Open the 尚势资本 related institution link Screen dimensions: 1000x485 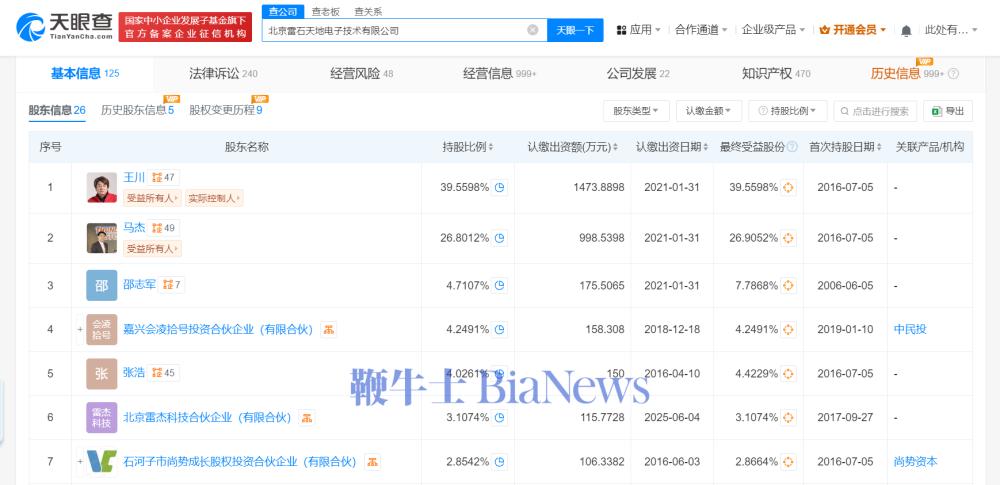[916, 461]
